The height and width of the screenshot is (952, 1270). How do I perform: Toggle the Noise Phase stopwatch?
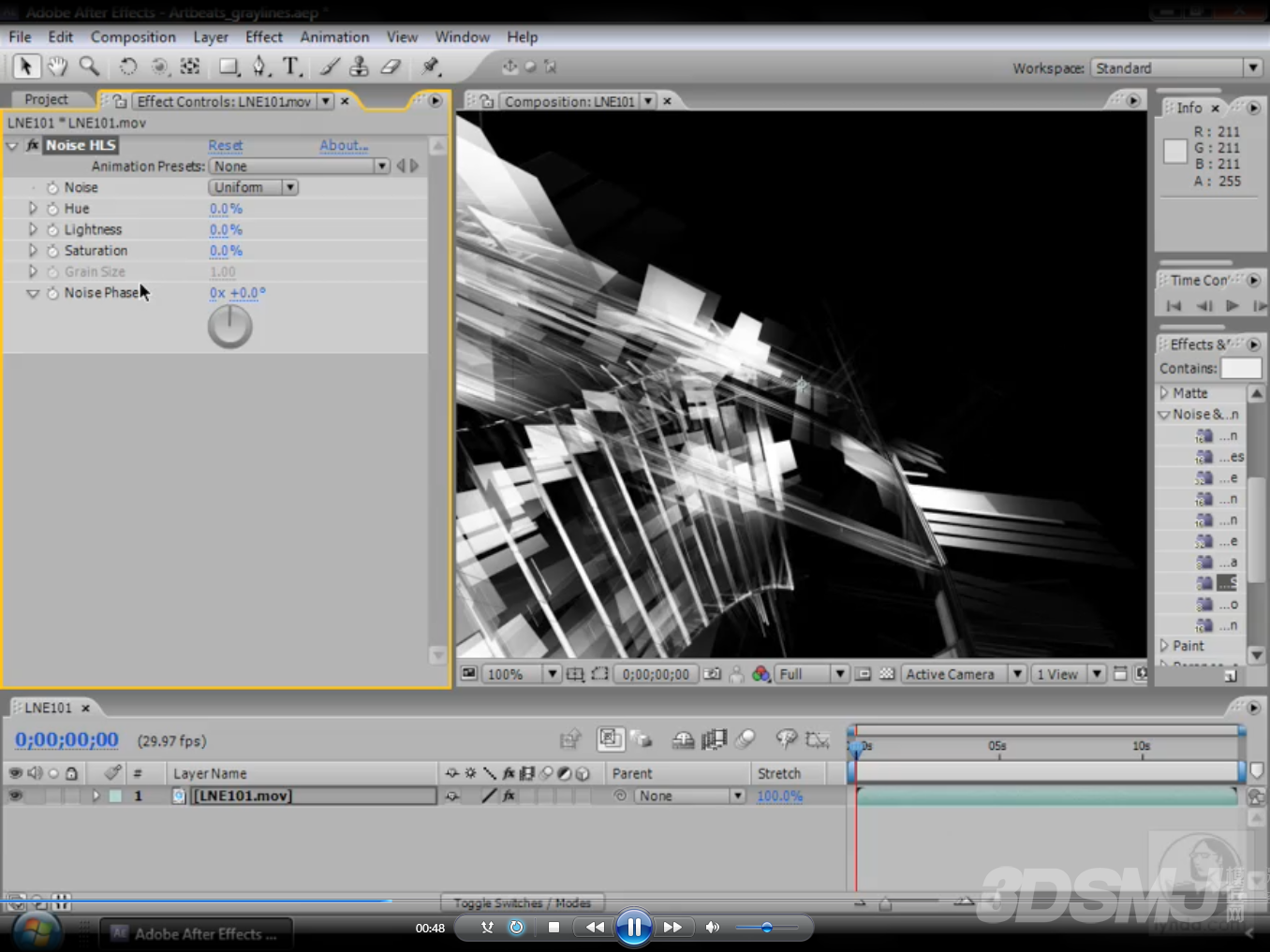(x=52, y=293)
